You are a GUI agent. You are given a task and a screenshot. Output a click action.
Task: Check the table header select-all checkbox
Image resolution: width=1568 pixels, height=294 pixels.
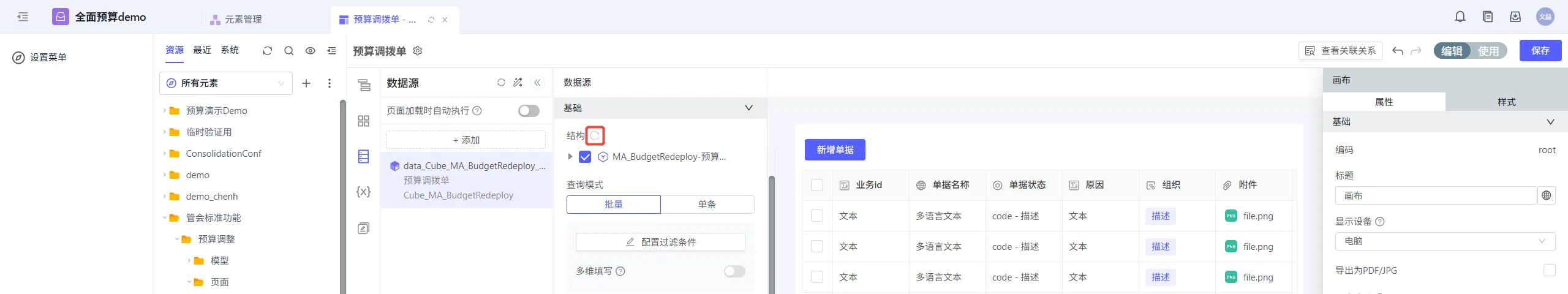(x=817, y=185)
